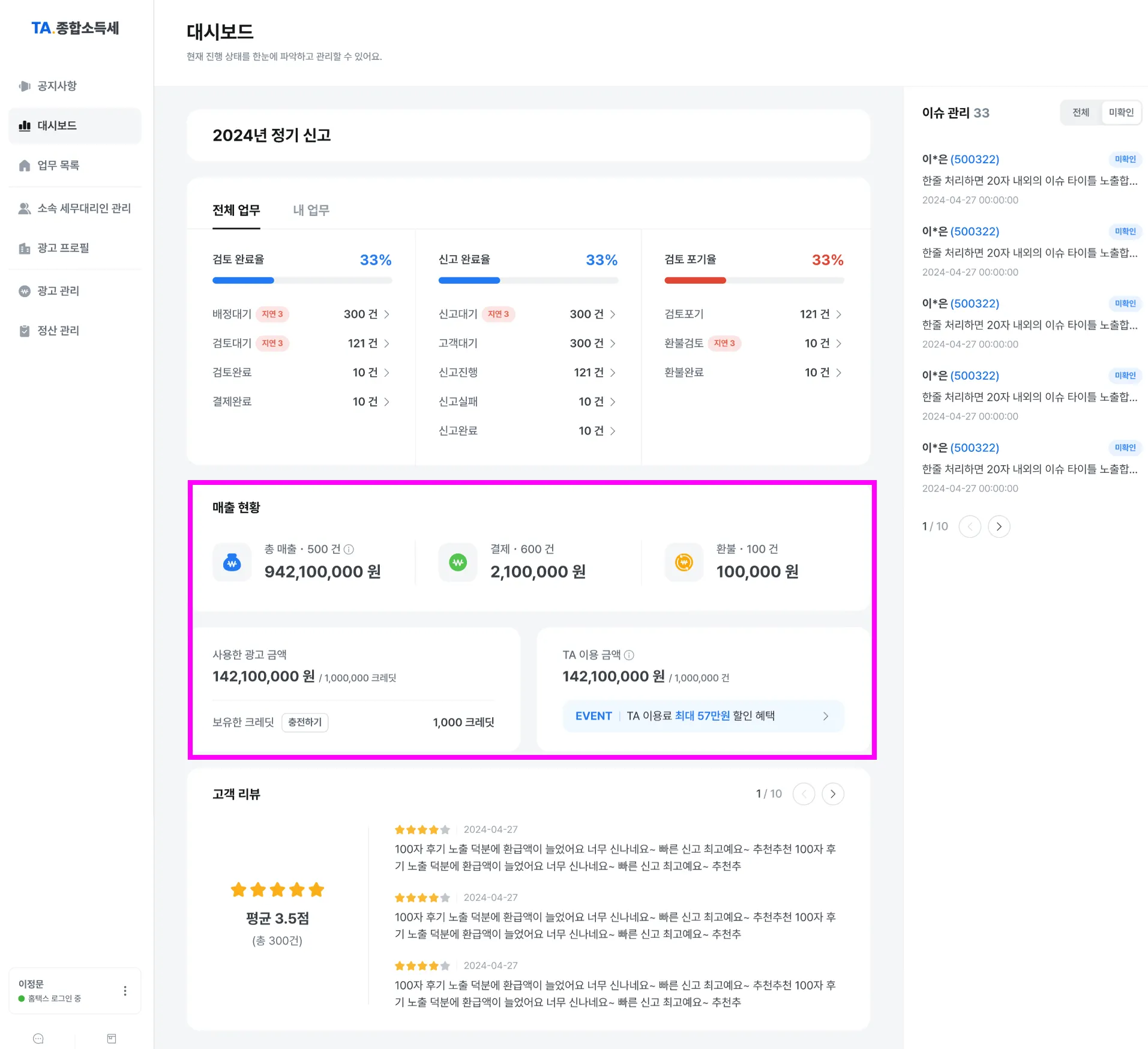Click the 지연 3 badge beside 신고대기

click(498, 314)
